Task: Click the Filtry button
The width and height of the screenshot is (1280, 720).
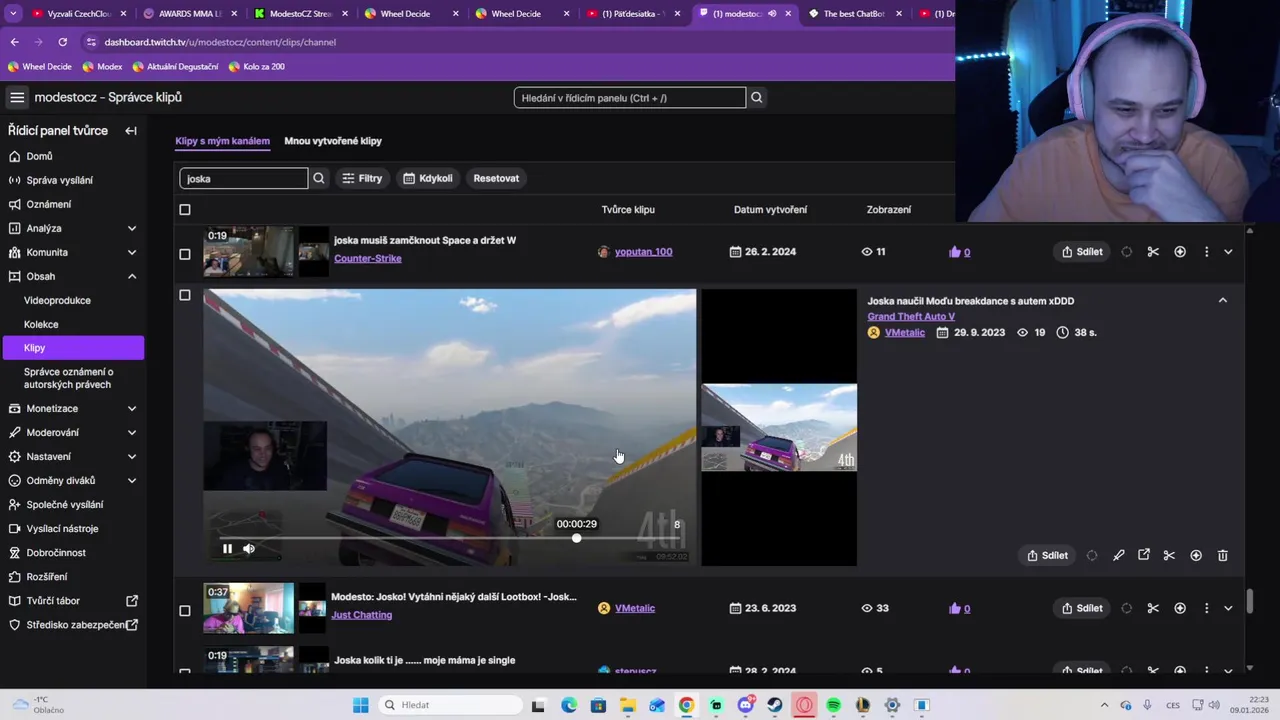Action: [x=362, y=178]
